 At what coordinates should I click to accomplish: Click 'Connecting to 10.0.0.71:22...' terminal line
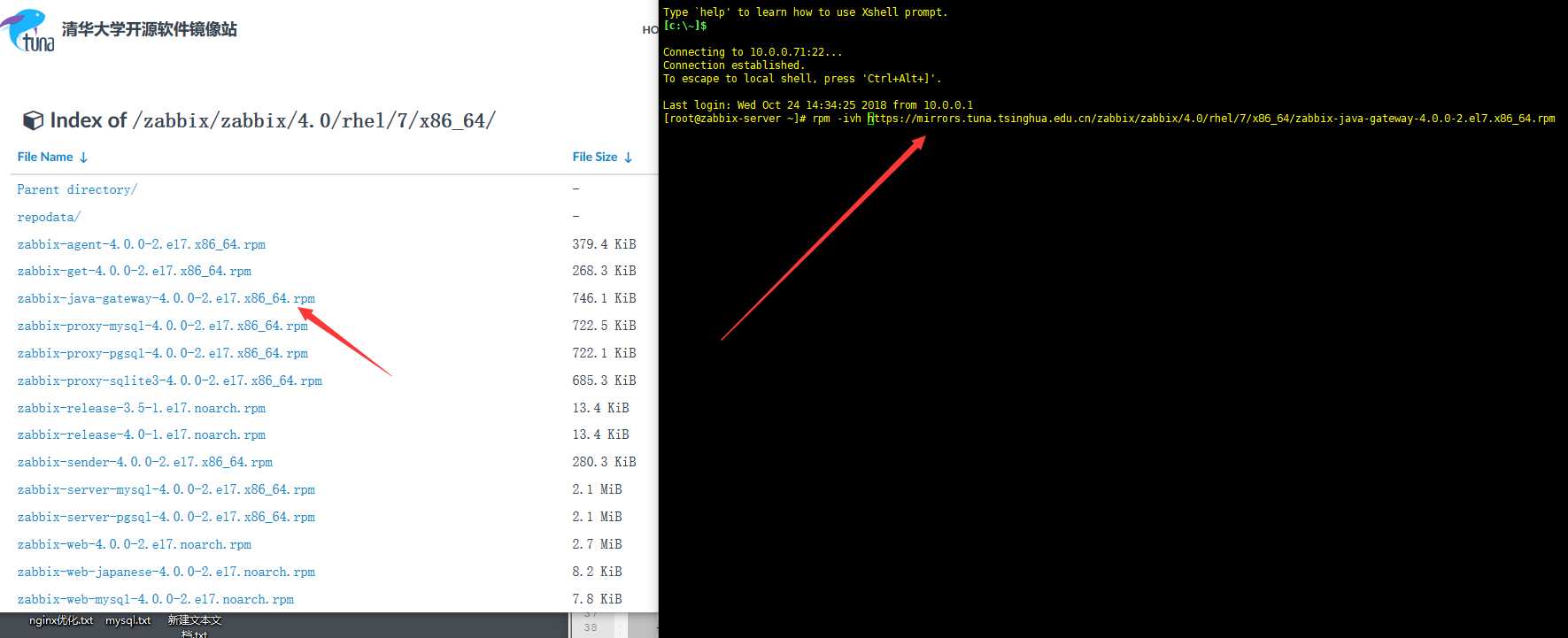click(753, 52)
